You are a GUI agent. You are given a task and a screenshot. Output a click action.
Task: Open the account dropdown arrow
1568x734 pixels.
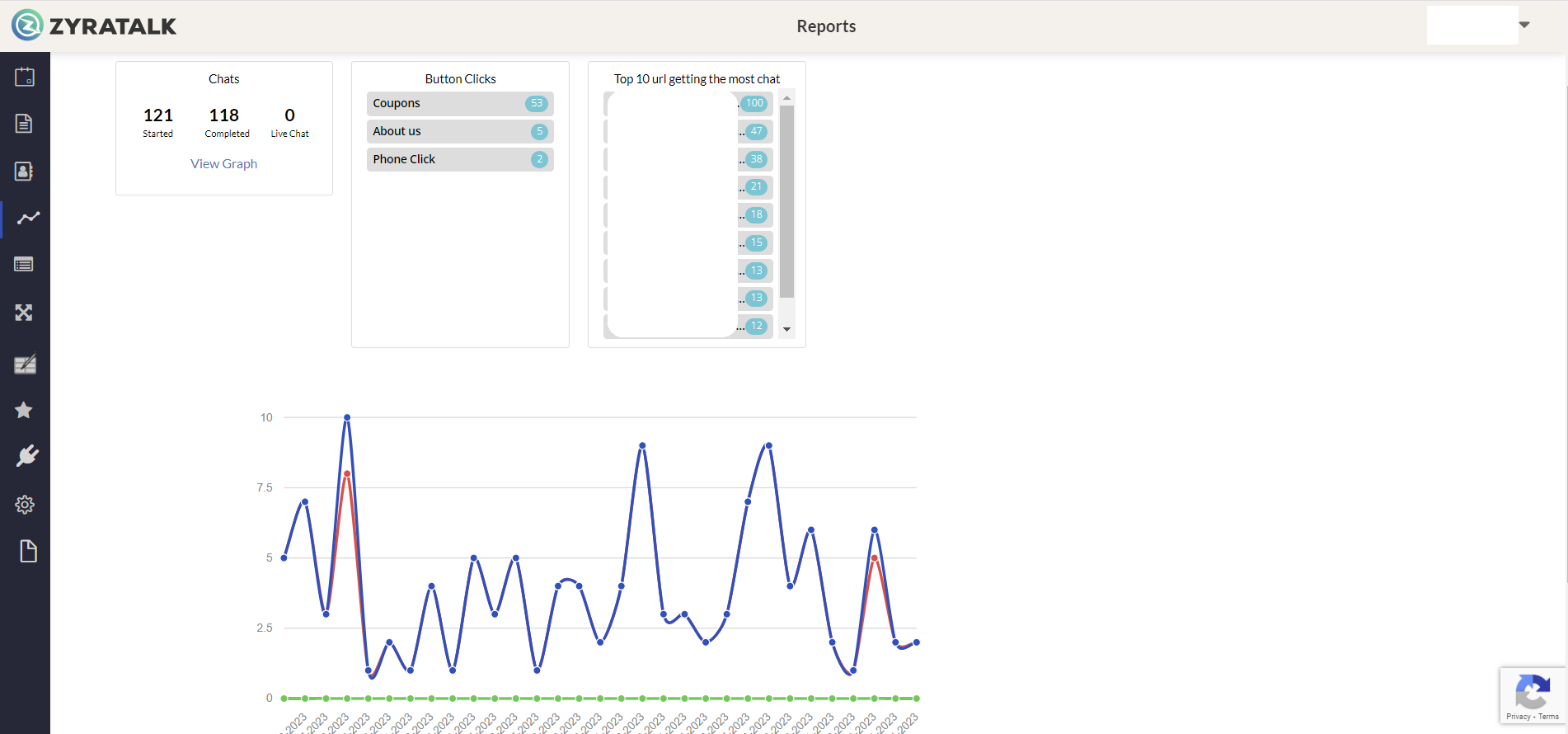tap(1524, 25)
